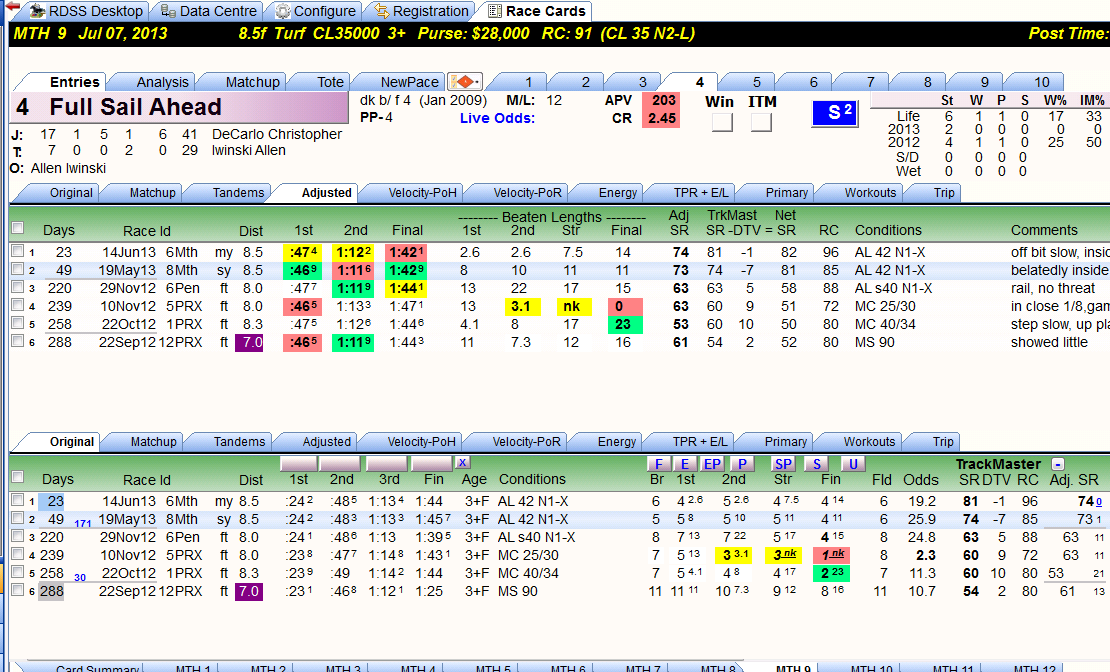This screenshot has width=1110, height=672.
Task: Open the Tote tab
Action: click(x=330, y=82)
